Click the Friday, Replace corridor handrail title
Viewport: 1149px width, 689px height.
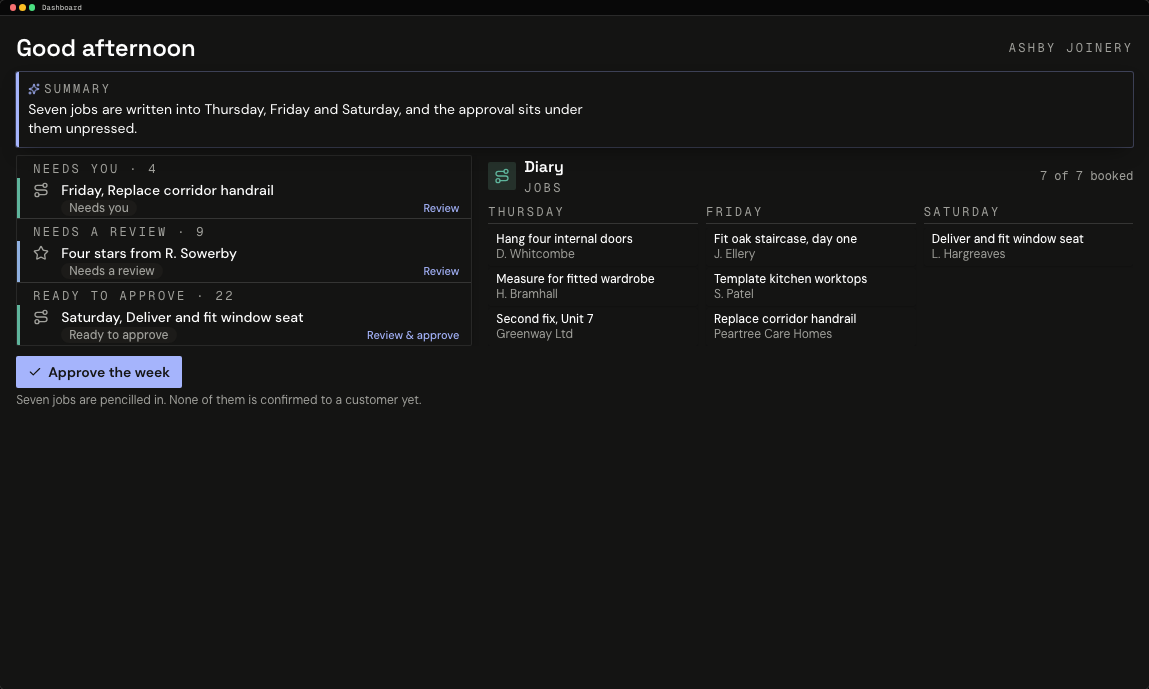[167, 190]
